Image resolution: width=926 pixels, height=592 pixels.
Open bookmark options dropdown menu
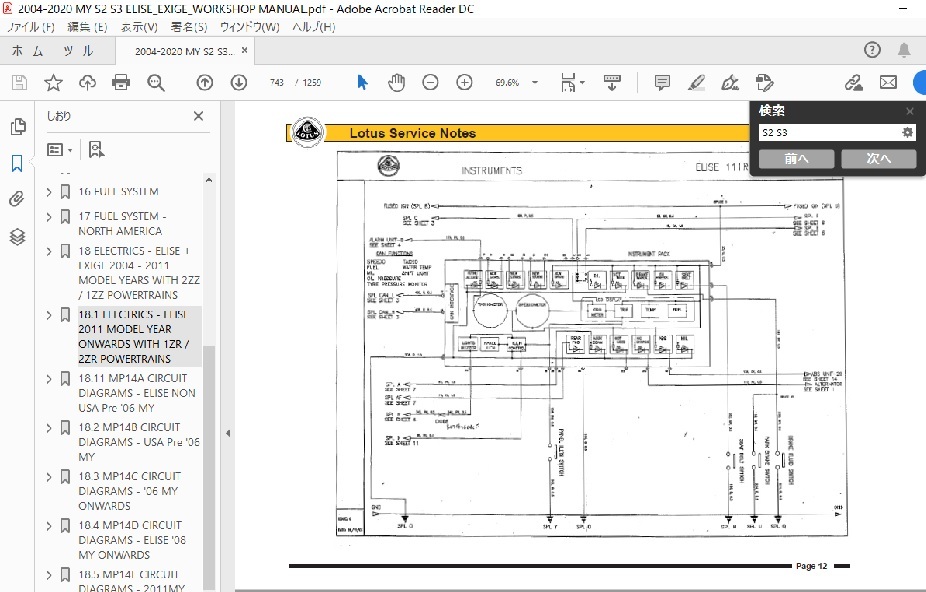[x=59, y=149]
